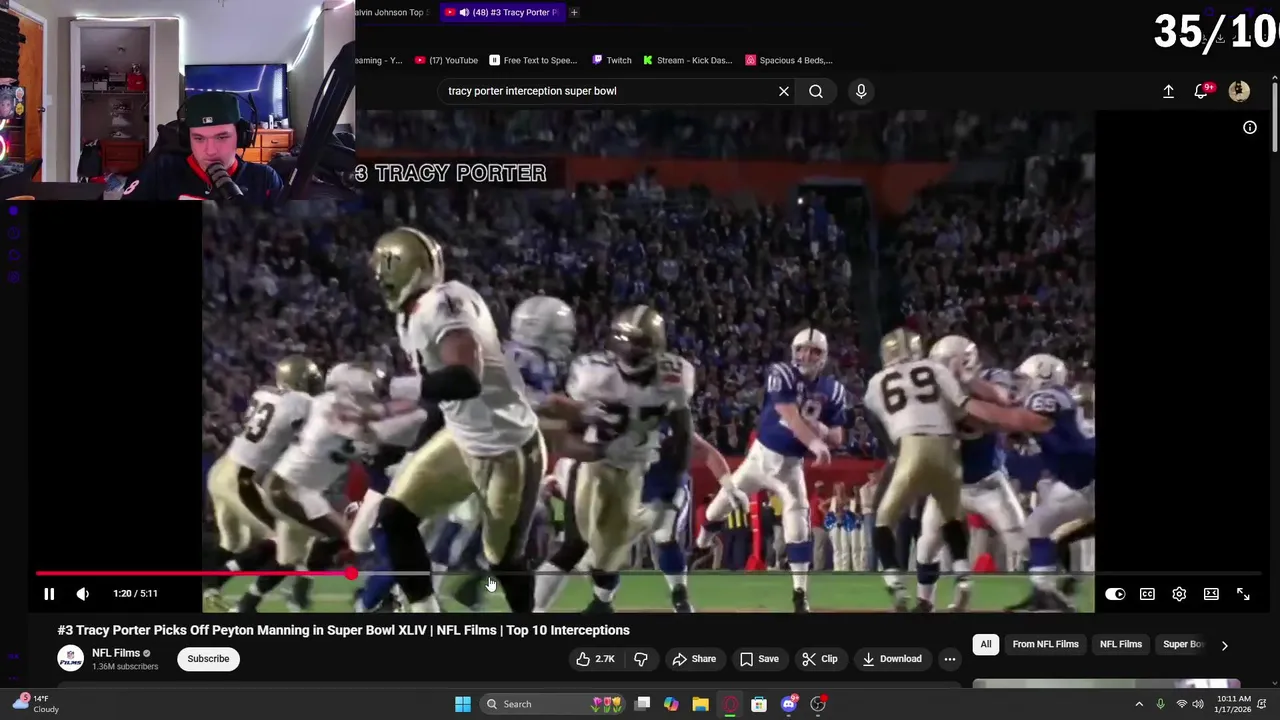1280x720 pixels.
Task: Open the Windows Start menu
Action: (x=463, y=704)
